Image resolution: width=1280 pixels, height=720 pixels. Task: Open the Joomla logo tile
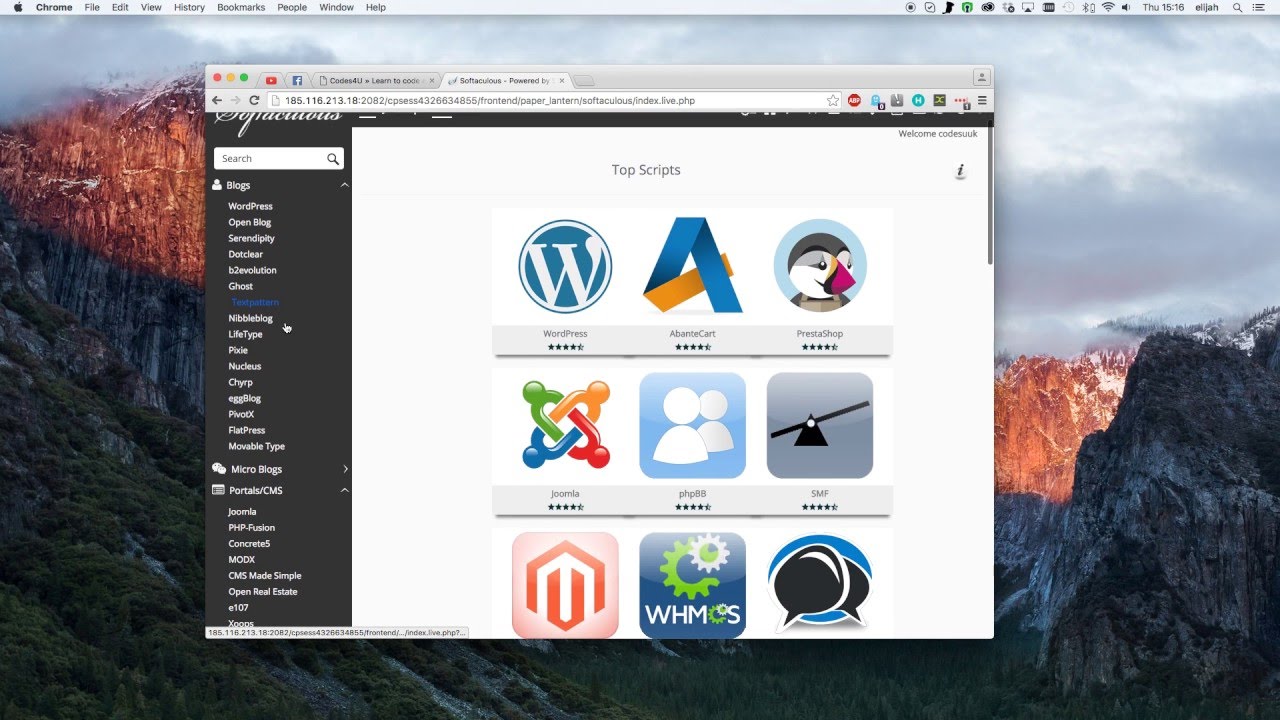pyautogui.click(x=565, y=425)
